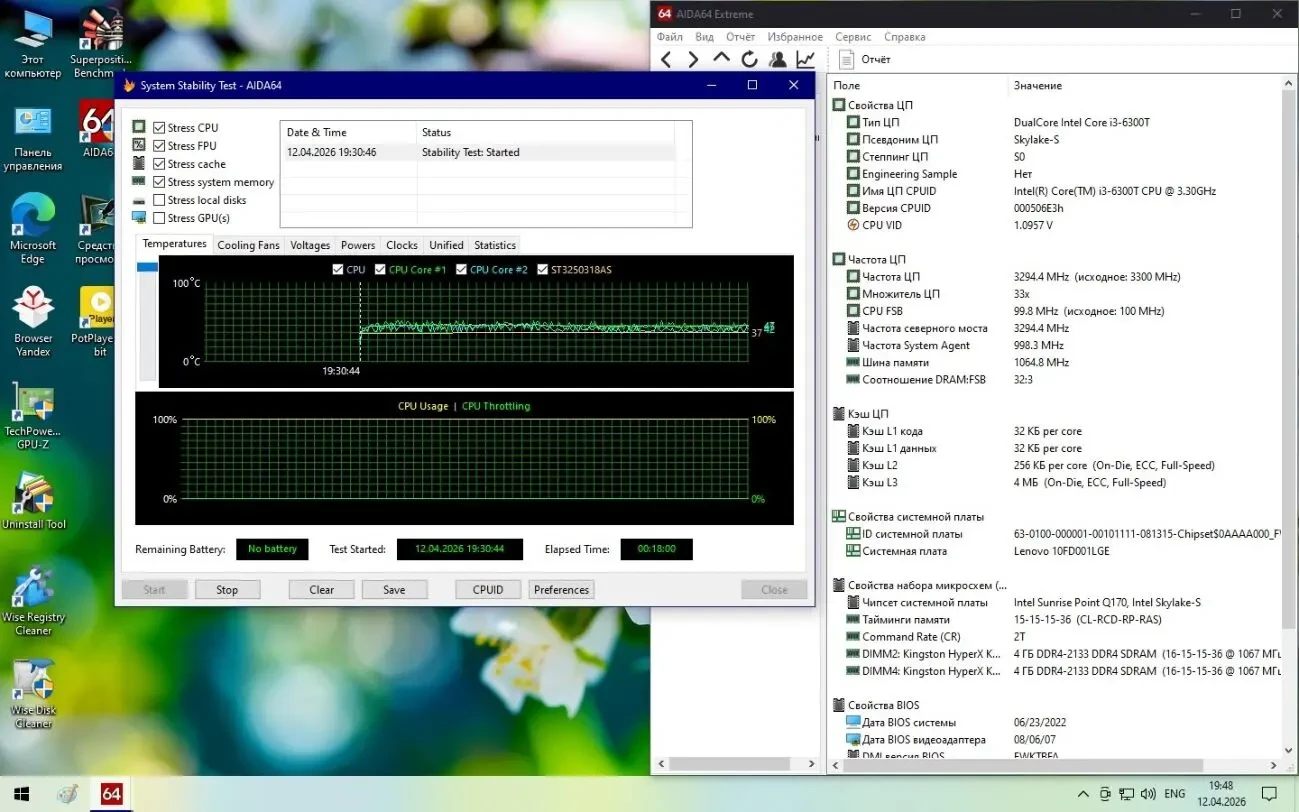Click the Stress GPU(s) graphics icon

tap(137, 217)
